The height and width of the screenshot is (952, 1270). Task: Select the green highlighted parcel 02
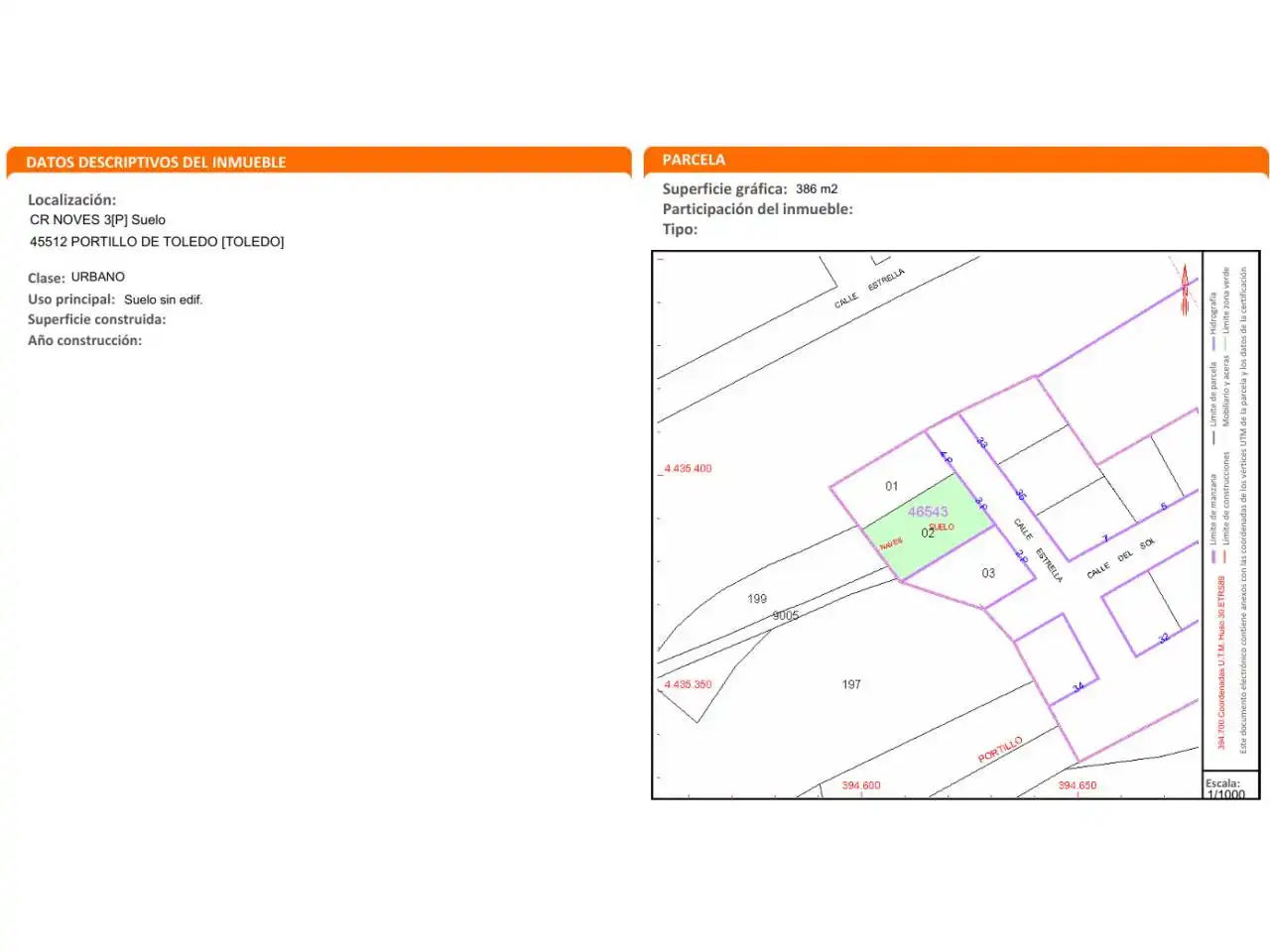(x=928, y=529)
